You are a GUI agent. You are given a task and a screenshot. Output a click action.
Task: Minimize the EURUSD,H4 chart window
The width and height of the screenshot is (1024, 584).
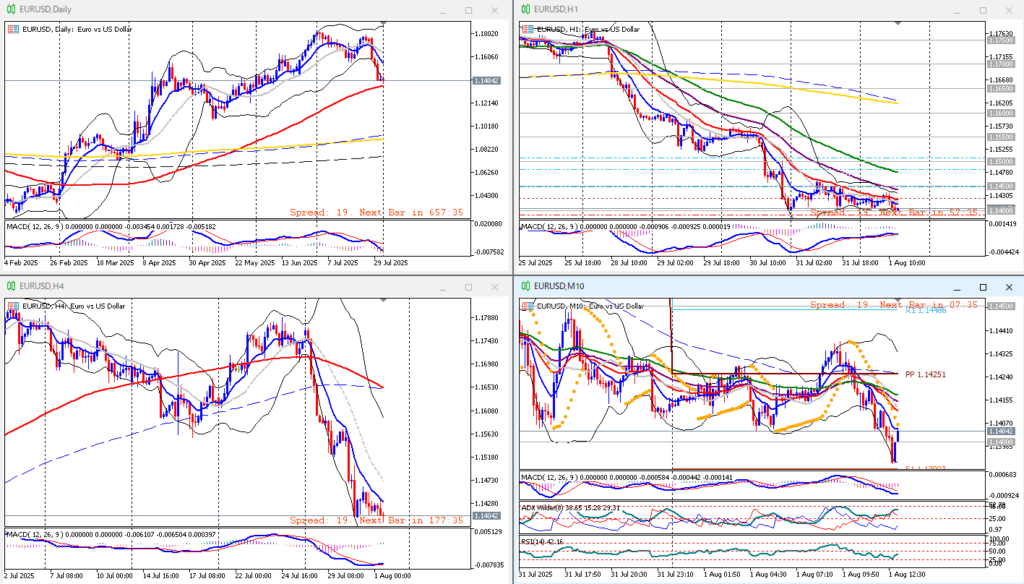443,287
